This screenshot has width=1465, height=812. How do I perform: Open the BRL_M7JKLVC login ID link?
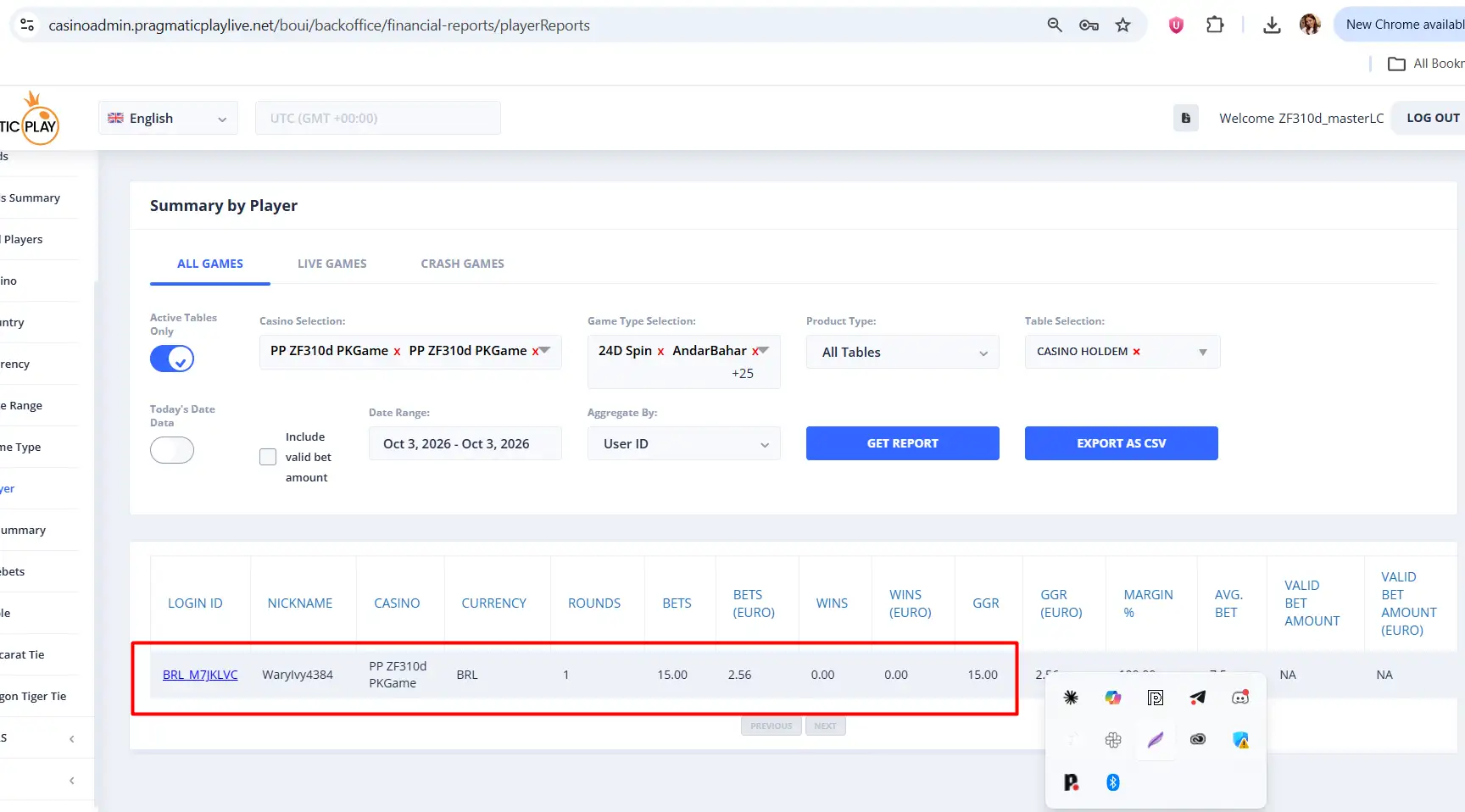200,675
